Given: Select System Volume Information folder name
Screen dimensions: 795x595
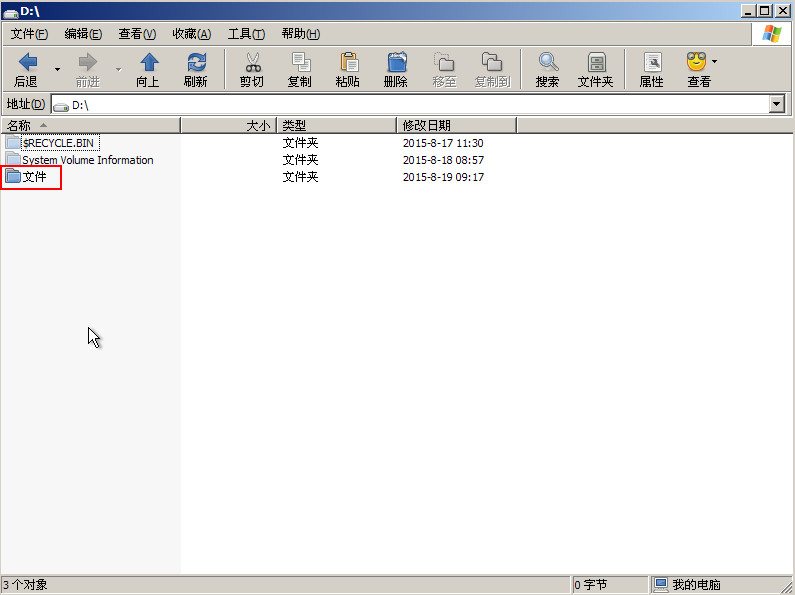Looking at the screenshot, I should tap(88, 160).
